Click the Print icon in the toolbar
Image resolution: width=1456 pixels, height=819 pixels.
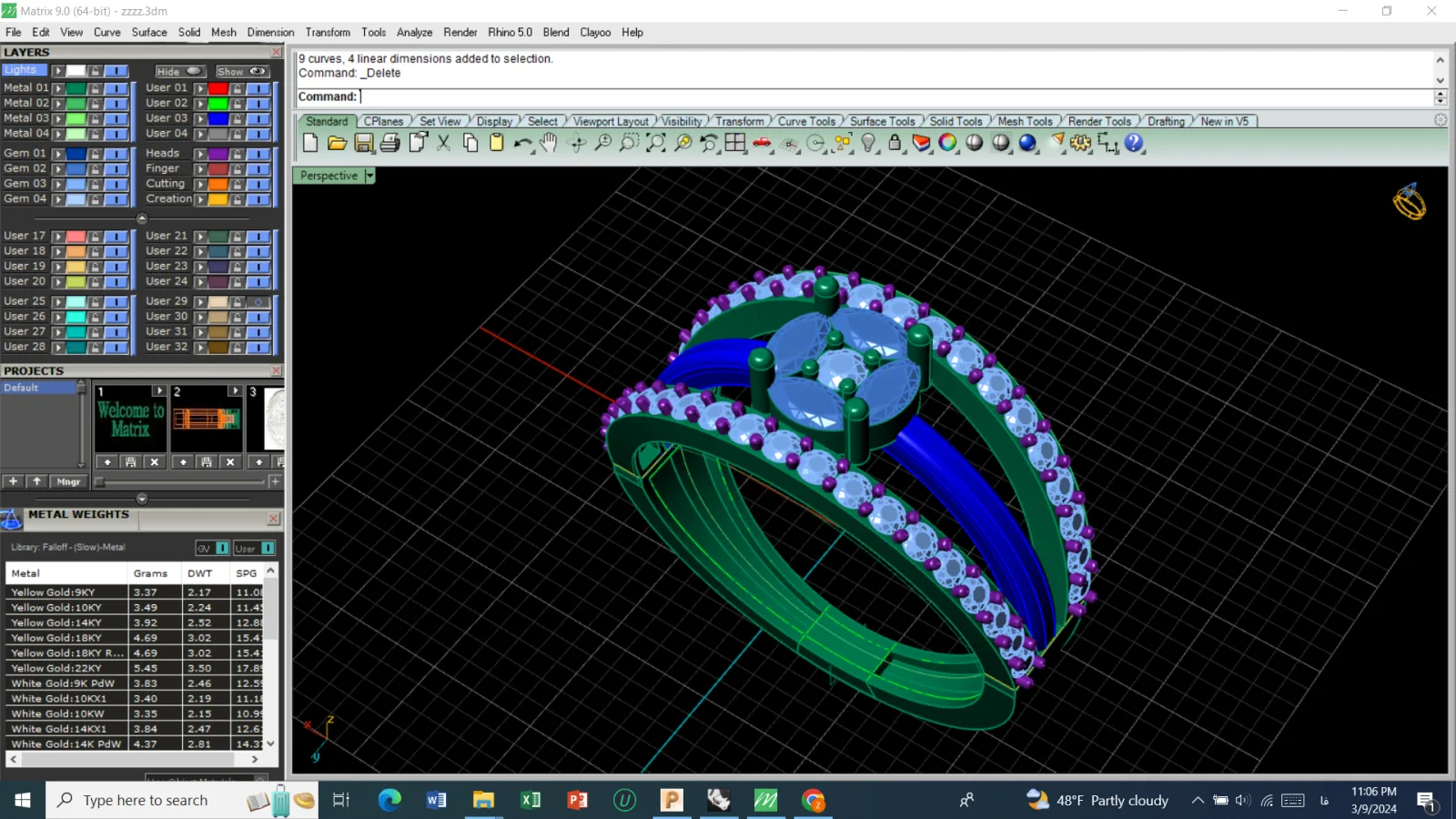pos(390,143)
